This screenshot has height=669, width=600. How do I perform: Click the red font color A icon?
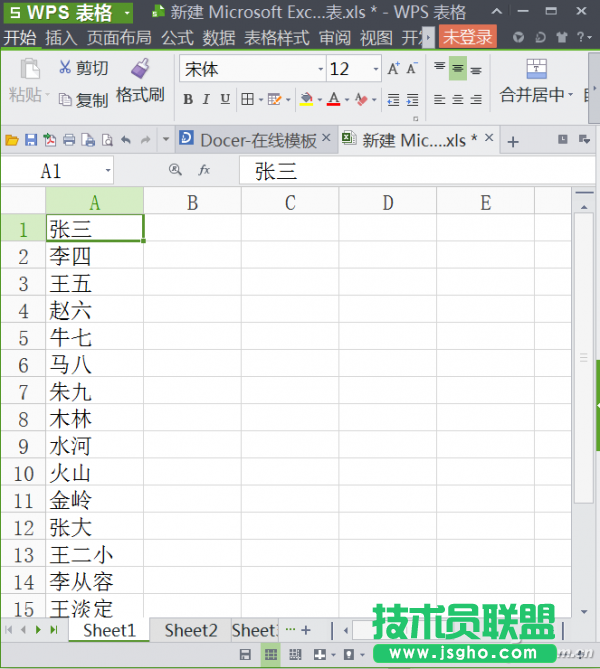334,99
